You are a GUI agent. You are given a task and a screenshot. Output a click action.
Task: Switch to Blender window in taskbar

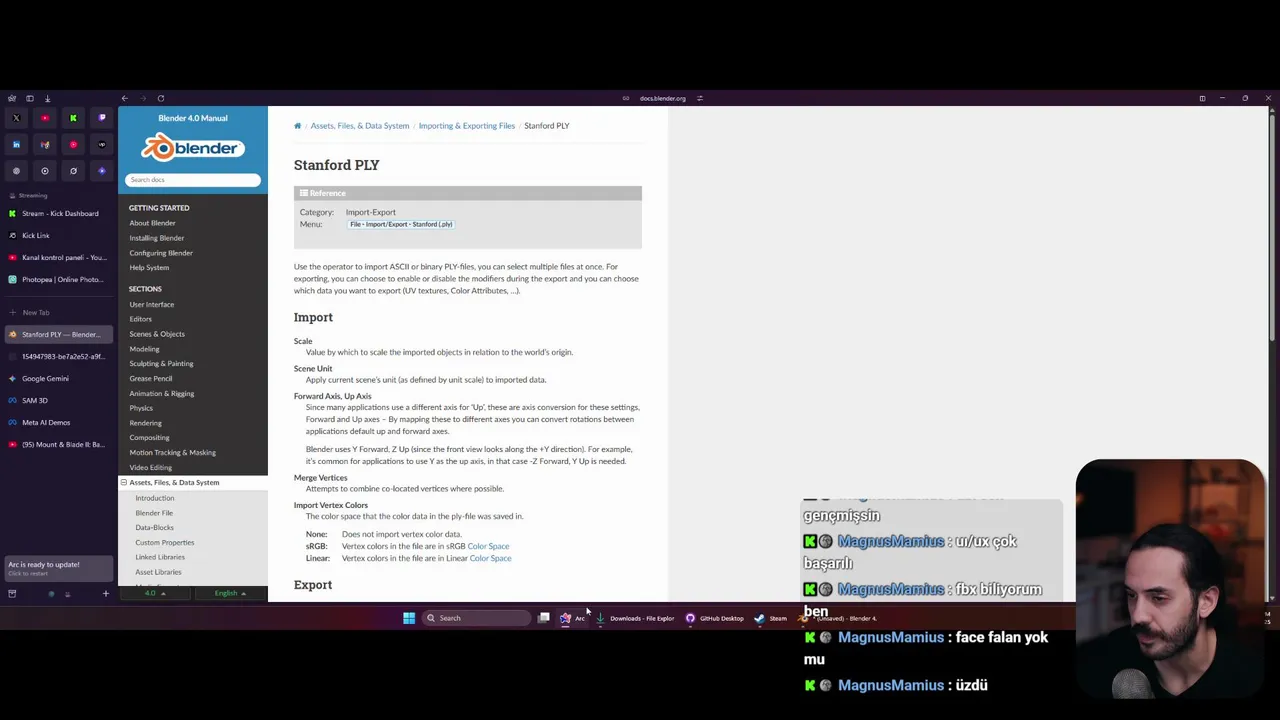pyautogui.click(x=837, y=618)
